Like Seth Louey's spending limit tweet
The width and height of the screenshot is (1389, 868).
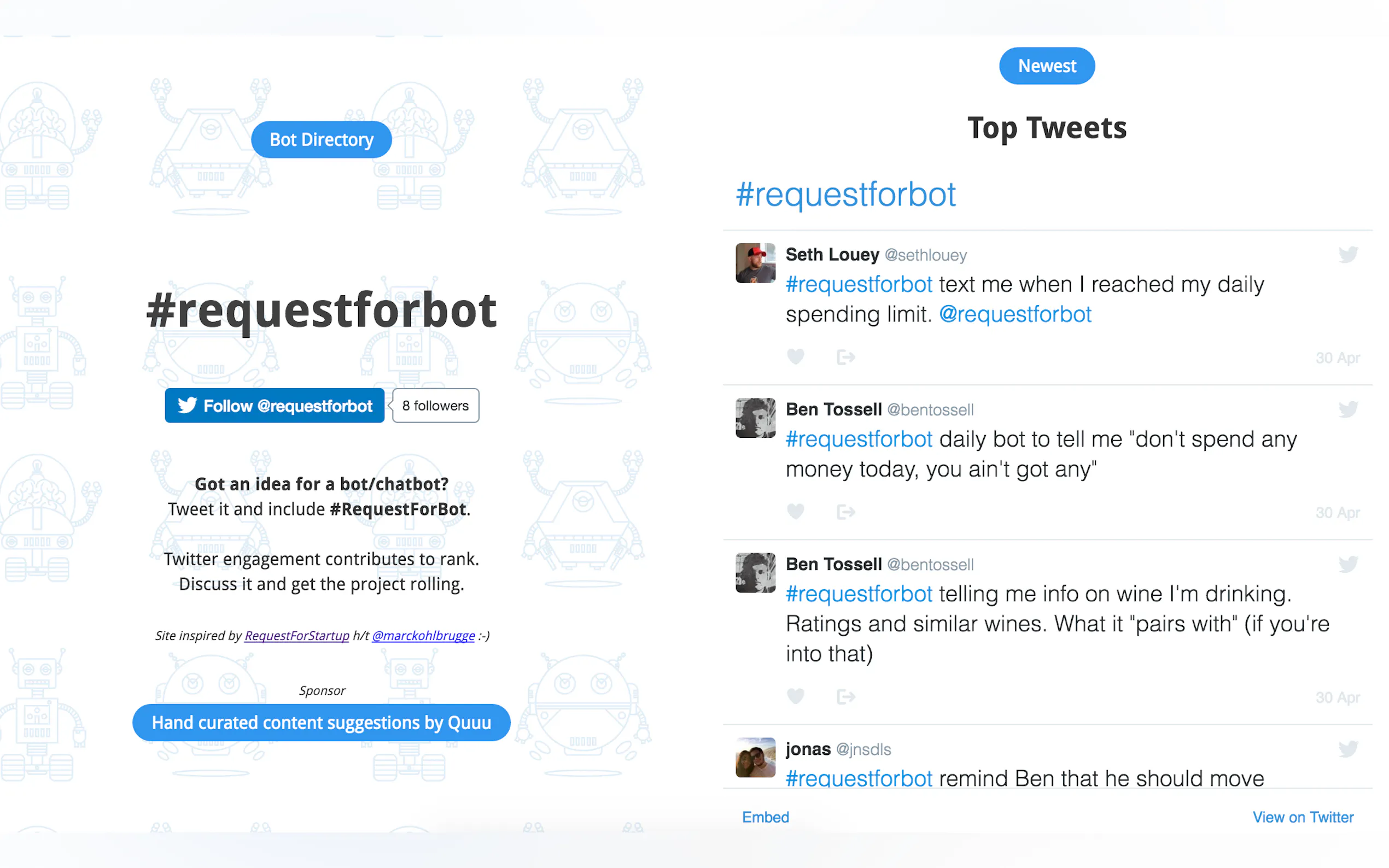[x=795, y=357]
